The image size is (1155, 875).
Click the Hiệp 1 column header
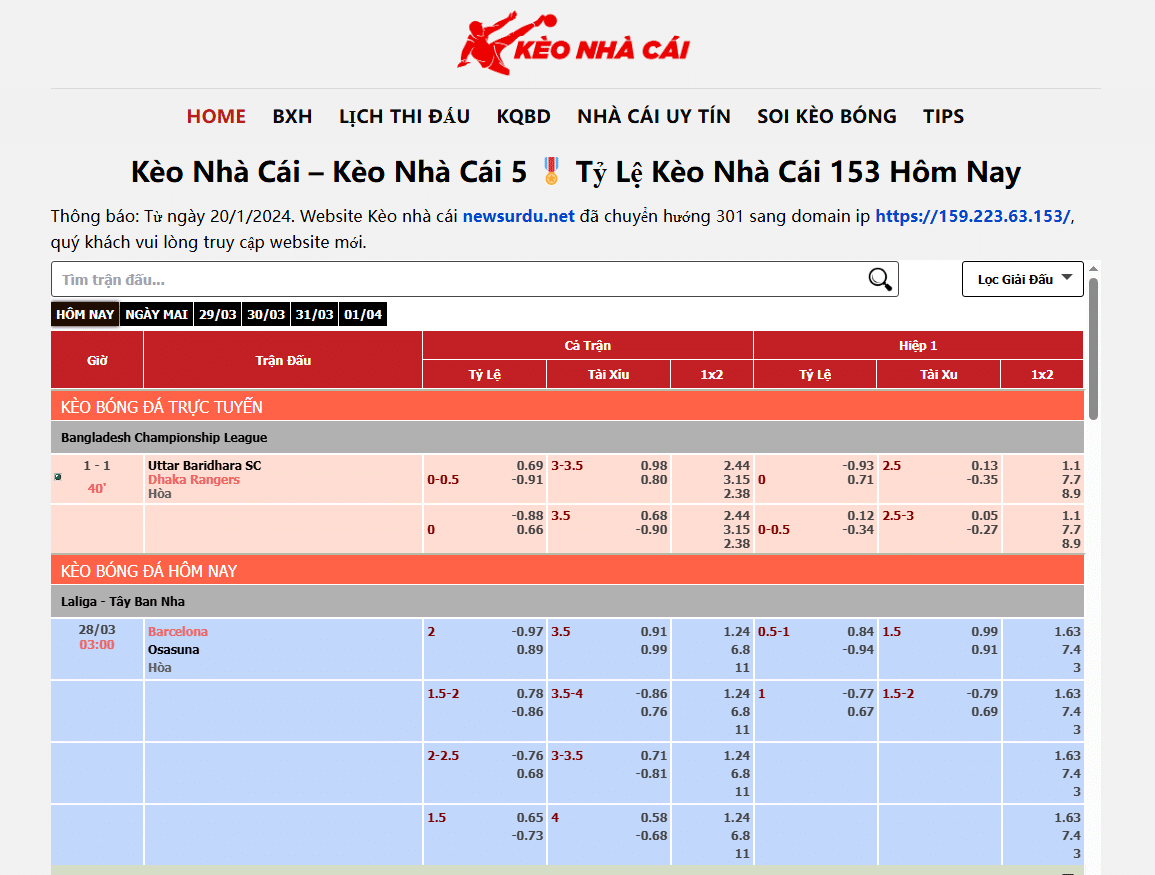(918, 345)
